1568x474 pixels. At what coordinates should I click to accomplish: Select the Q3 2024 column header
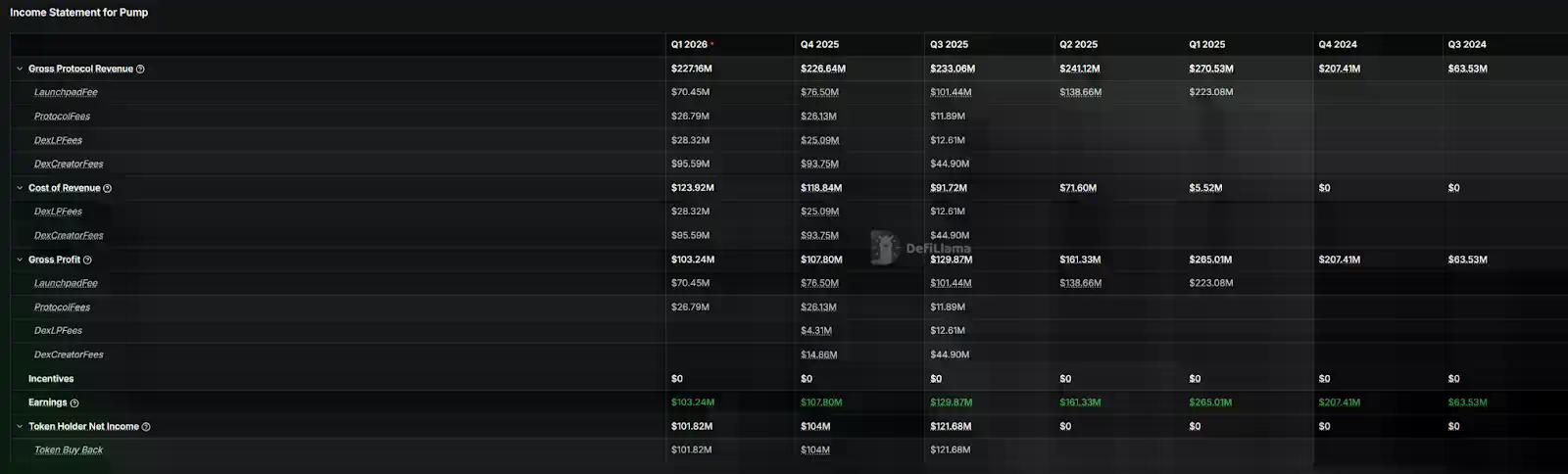click(1467, 45)
